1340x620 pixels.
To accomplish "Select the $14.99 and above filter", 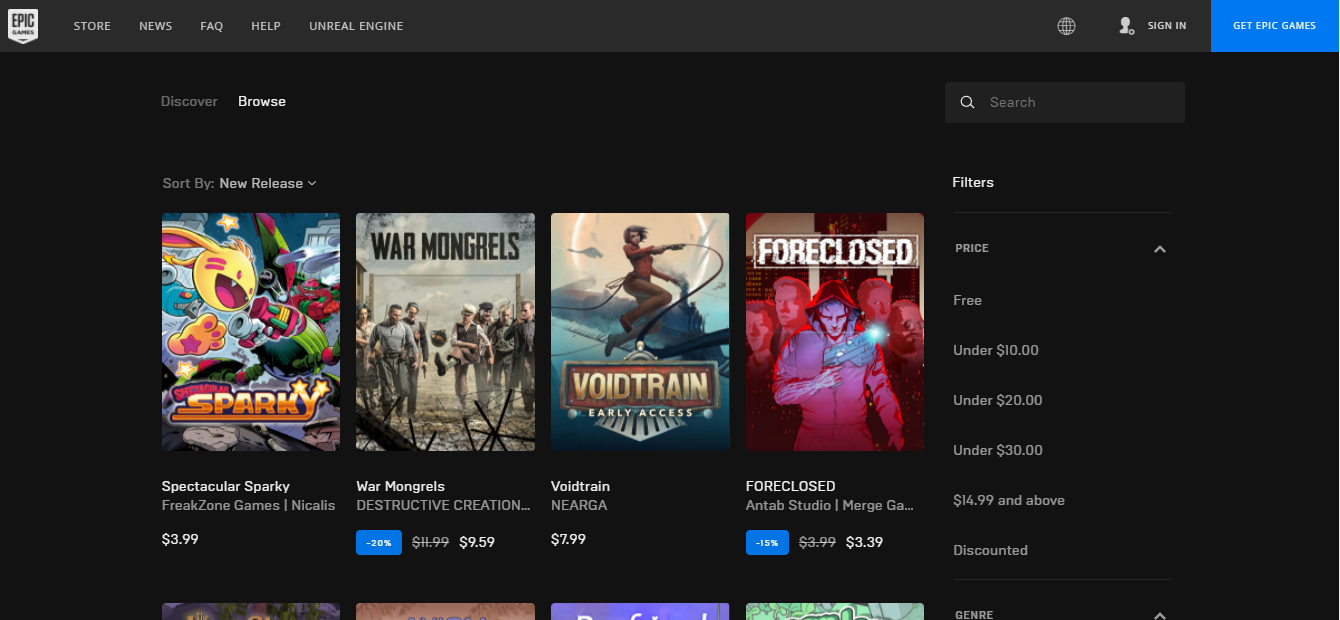I will click(1009, 500).
